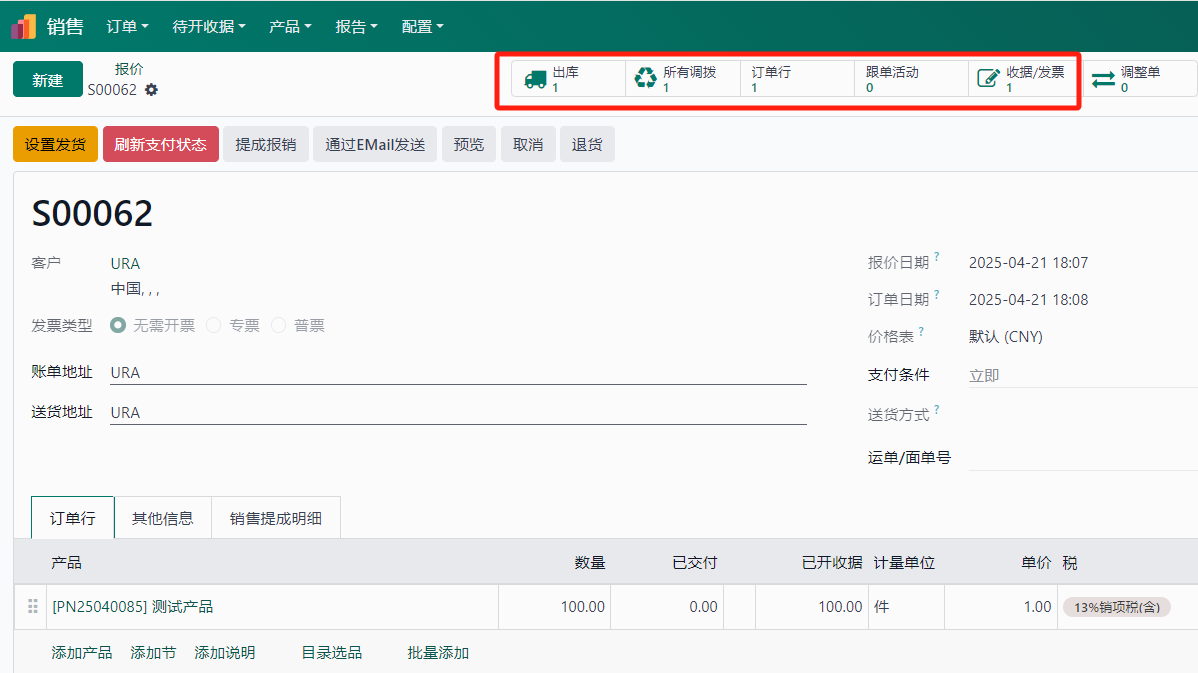Open the gear settings icon beside S00062
This screenshot has width=1198, height=673.
151,90
